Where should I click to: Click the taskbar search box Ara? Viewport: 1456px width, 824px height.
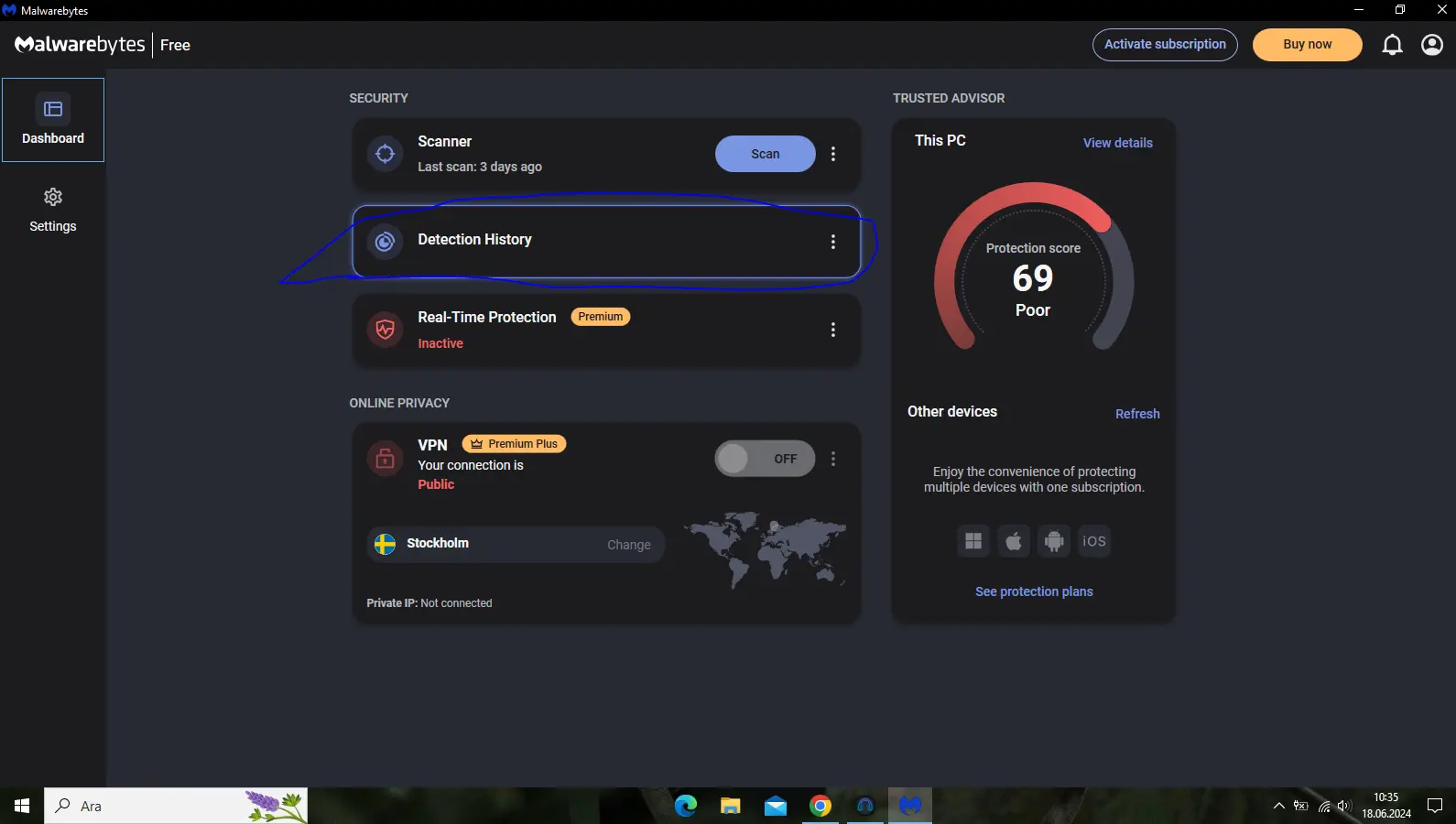point(176,806)
